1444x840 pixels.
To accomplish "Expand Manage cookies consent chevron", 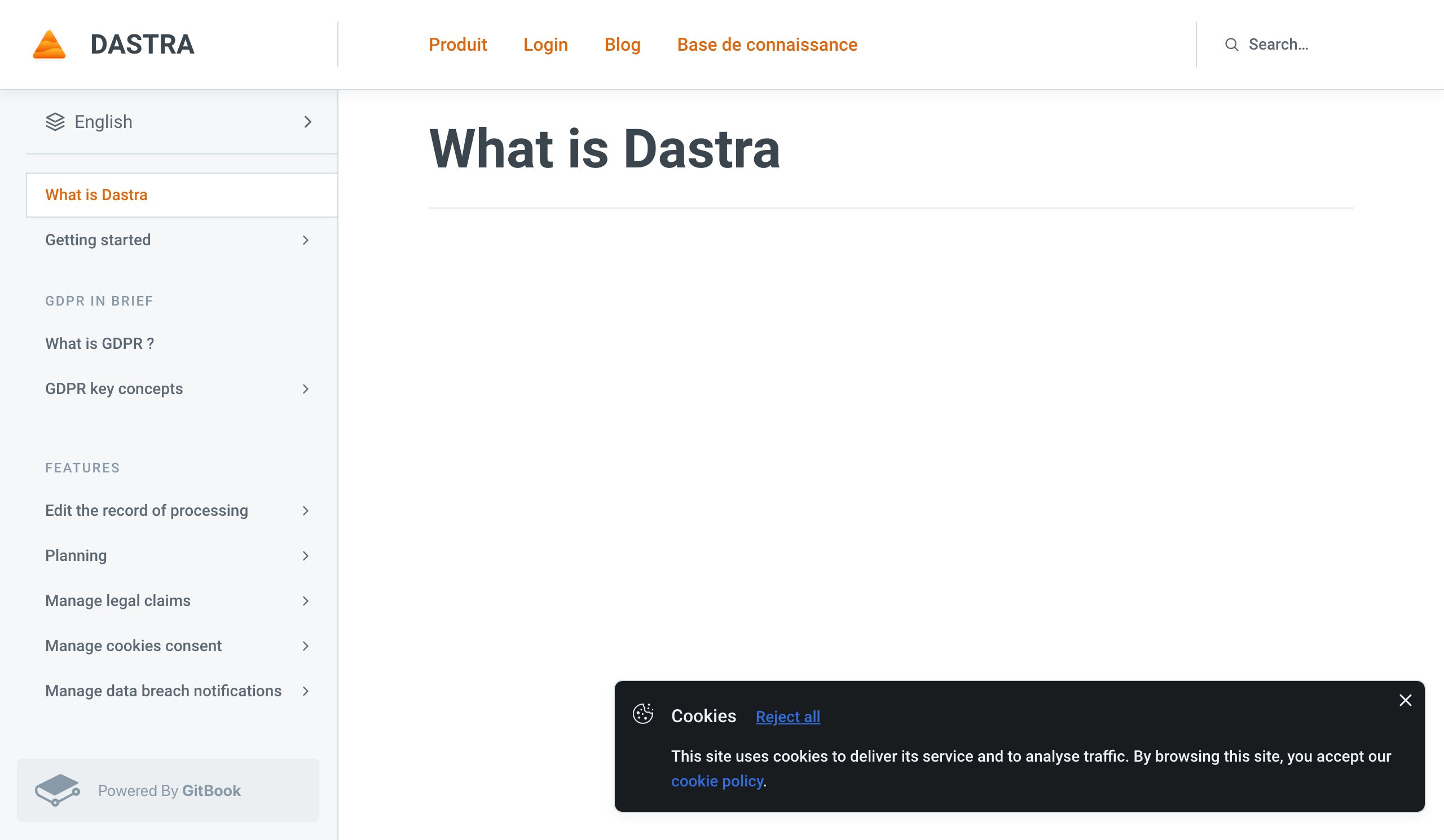I will tap(305, 646).
